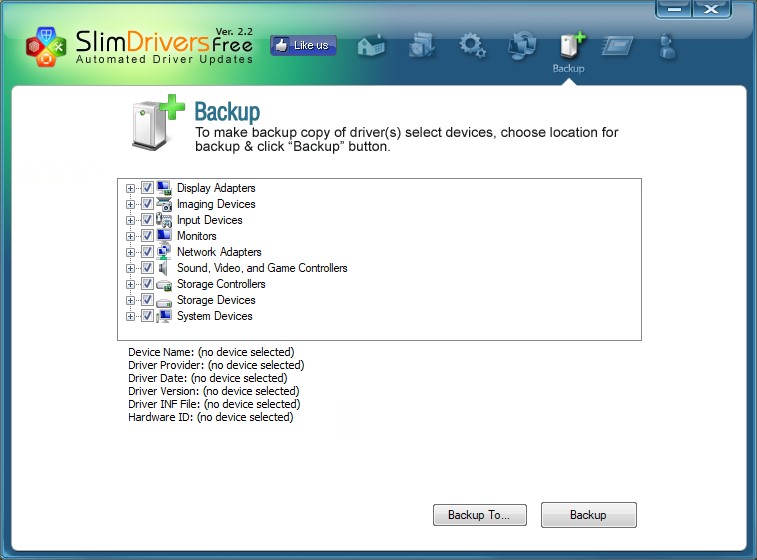The height and width of the screenshot is (560, 757).
Task: Toggle the Input Devices checkbox
Action: tap(147, 220)
